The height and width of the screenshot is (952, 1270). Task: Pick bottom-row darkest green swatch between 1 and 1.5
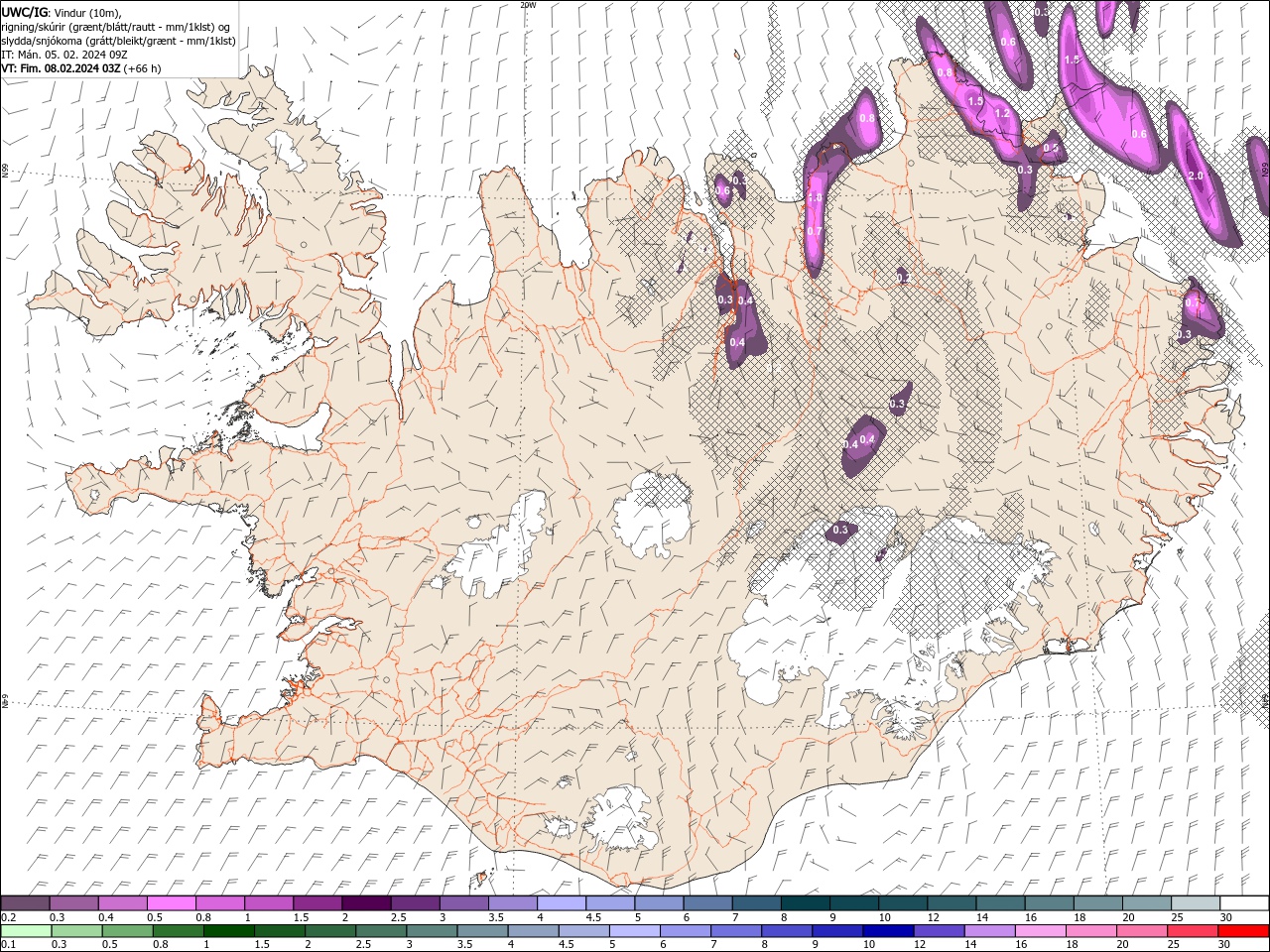tap(229, 930)
